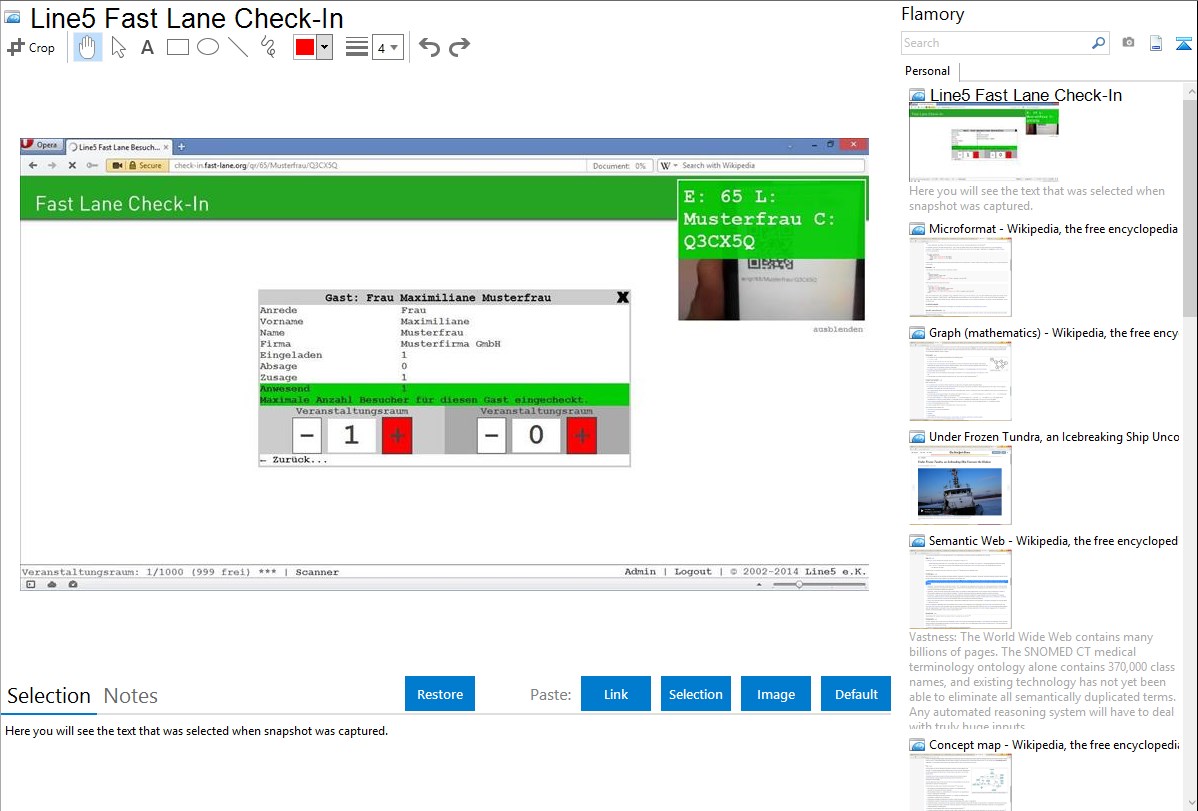The image size is (1198, 811).
Task: Open the Graph (mathematics) snapshot thumbnail
Action: click(x=960, y=381)
